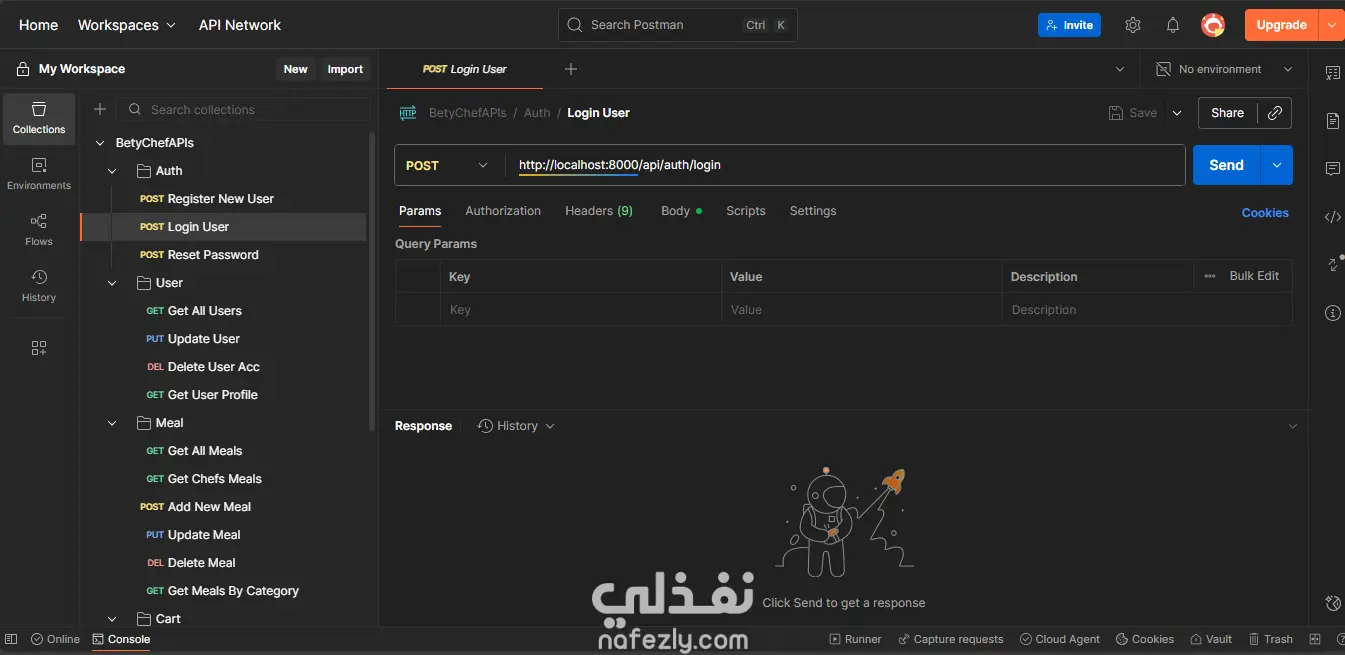Collapse the BetyChefAPIs collection
Viewport: 1345px width, 655px height.
pos(100,143)
